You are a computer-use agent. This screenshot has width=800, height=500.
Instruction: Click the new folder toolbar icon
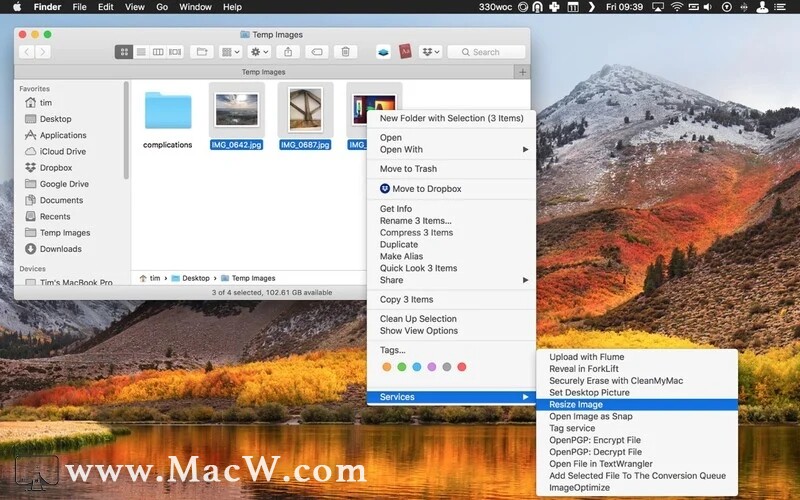(202, 52)
